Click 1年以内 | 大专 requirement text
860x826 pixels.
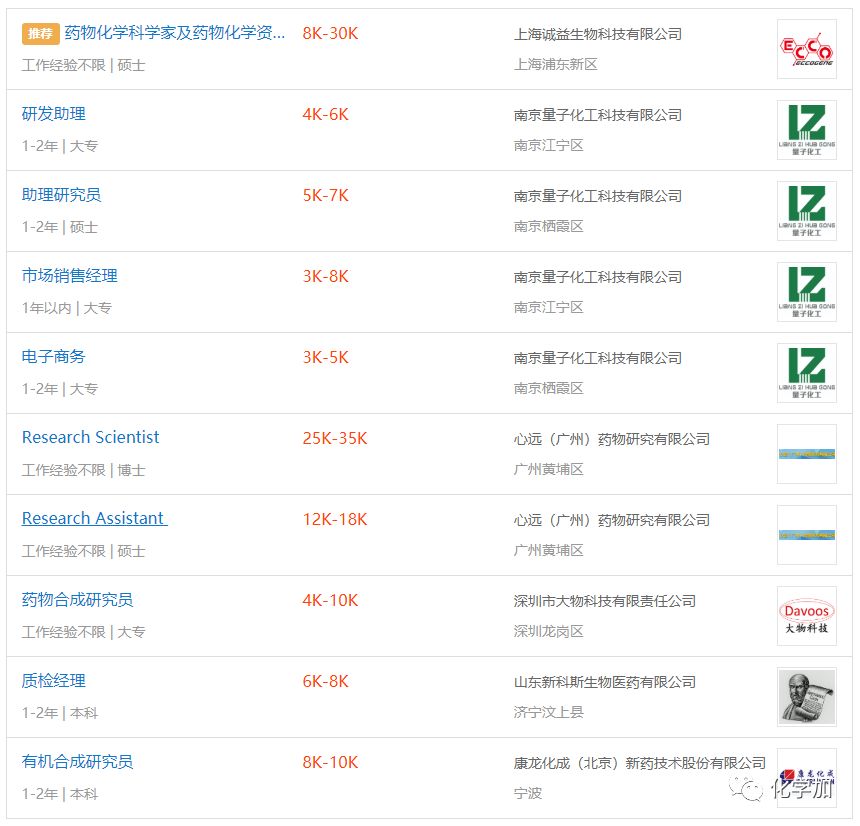click(x=66, y=308)
